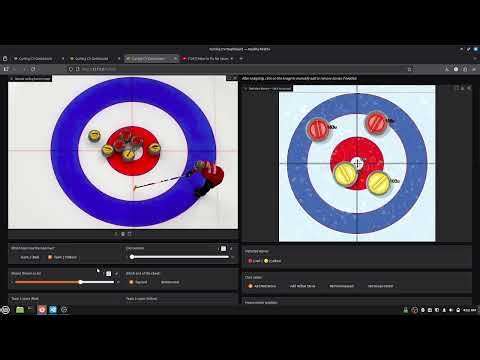Close the first browser tab
480x360 pixels.
63,59
